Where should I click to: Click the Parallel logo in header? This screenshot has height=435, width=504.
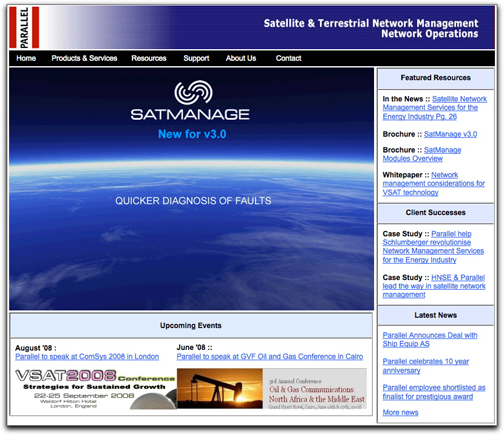tap(24, 27)
